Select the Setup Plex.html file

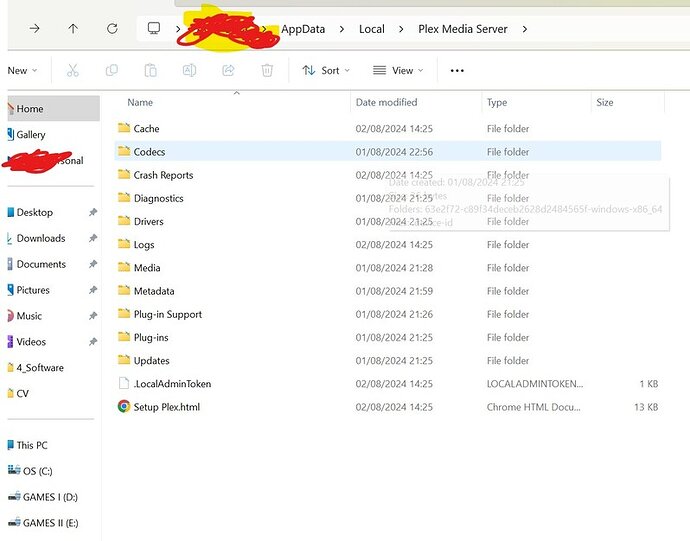click(388, 407)
